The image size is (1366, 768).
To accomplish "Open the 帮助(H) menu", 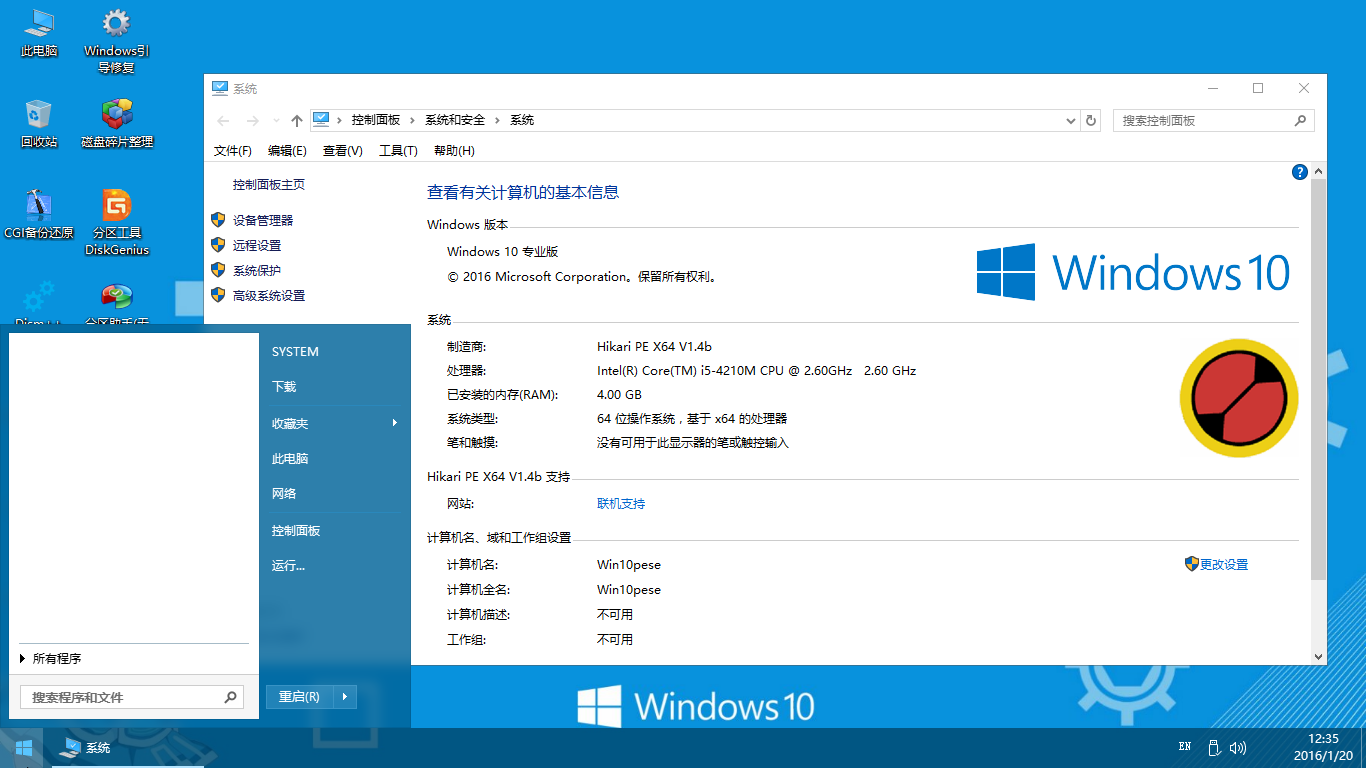I will click(x=454, y=151).
